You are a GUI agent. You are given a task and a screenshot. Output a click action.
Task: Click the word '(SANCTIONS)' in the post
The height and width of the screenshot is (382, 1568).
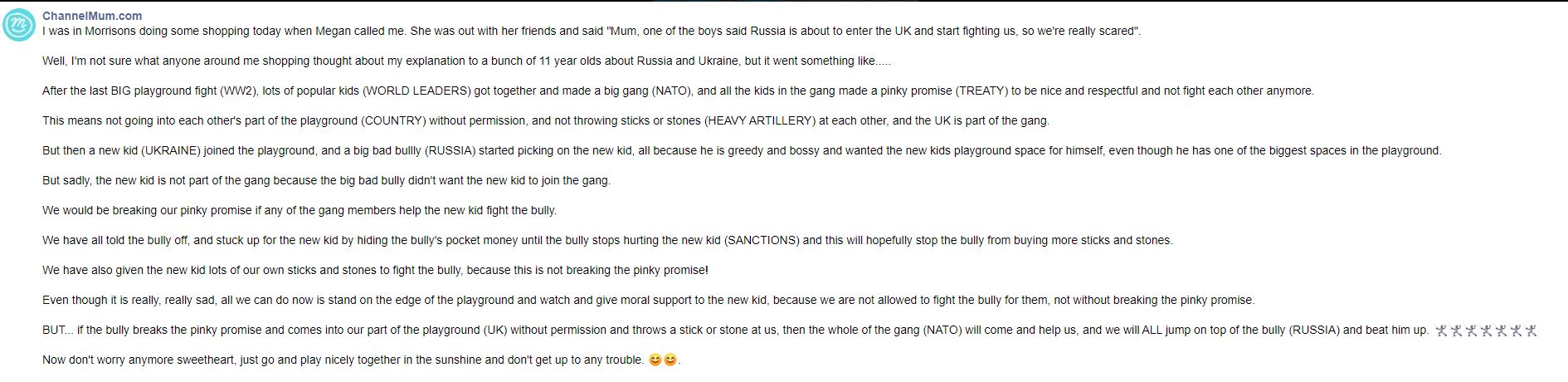(x=762, y=240)
